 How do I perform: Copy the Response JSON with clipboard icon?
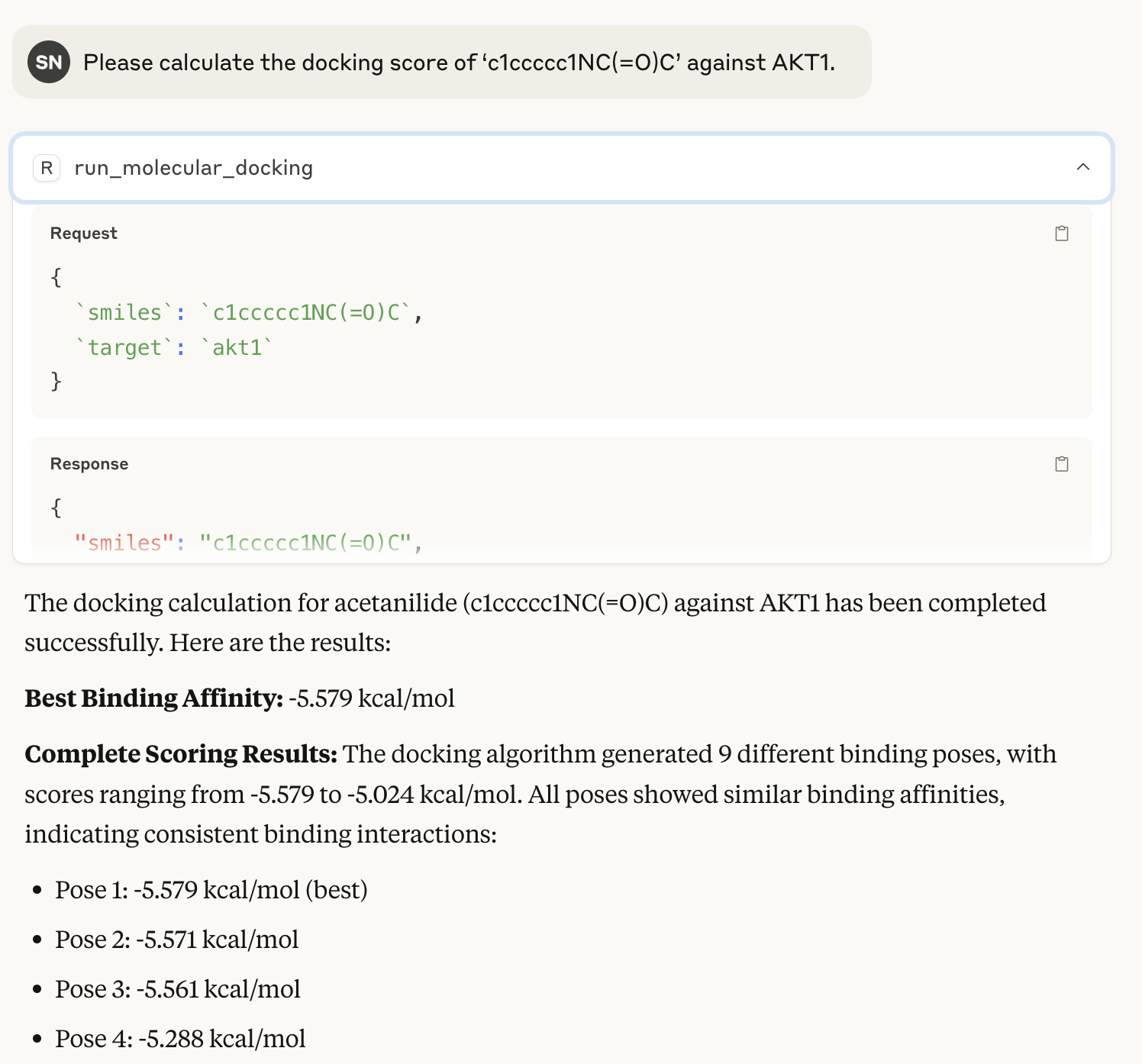click(1061, 464)
